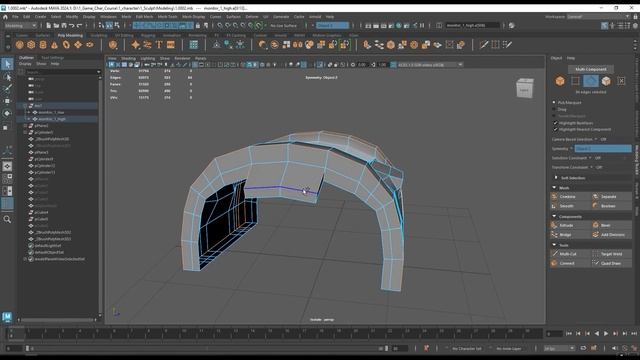This screenshot has height=360, width=640.
Task: Play the animation forwards
Action: click(x=606, y=333)
